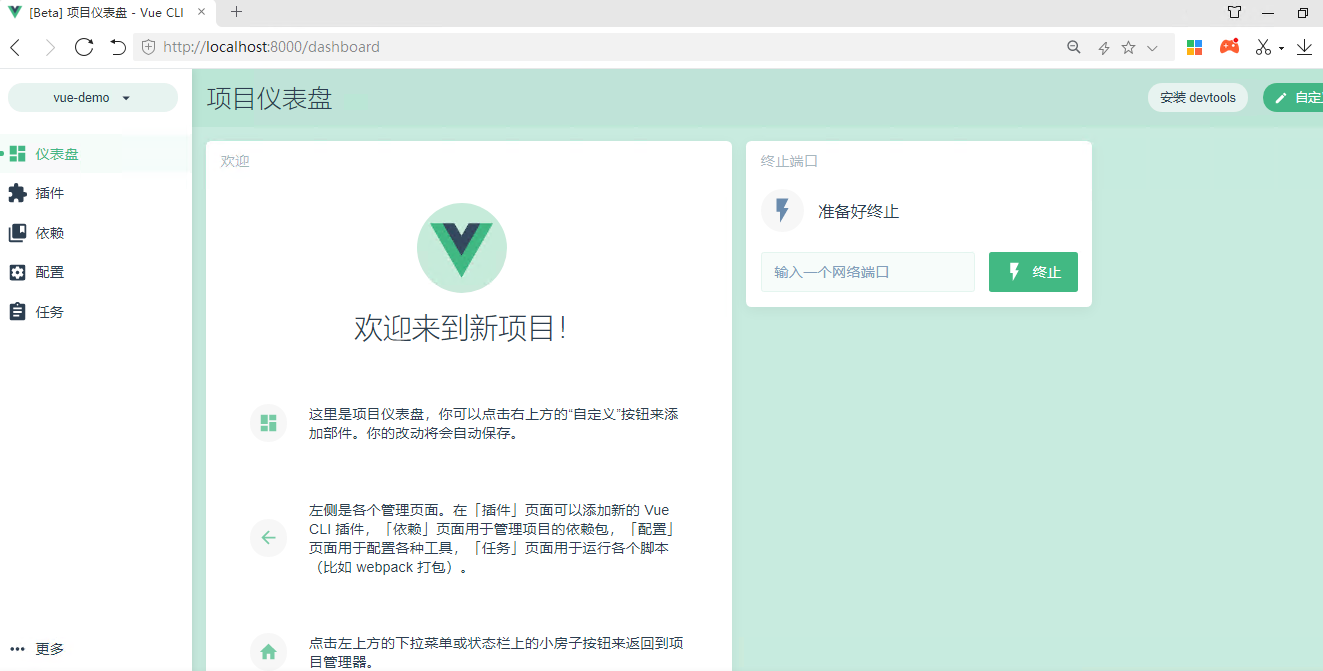
Task: Click the lightning icon beside 准备好终止
Action: coord(781,211)
